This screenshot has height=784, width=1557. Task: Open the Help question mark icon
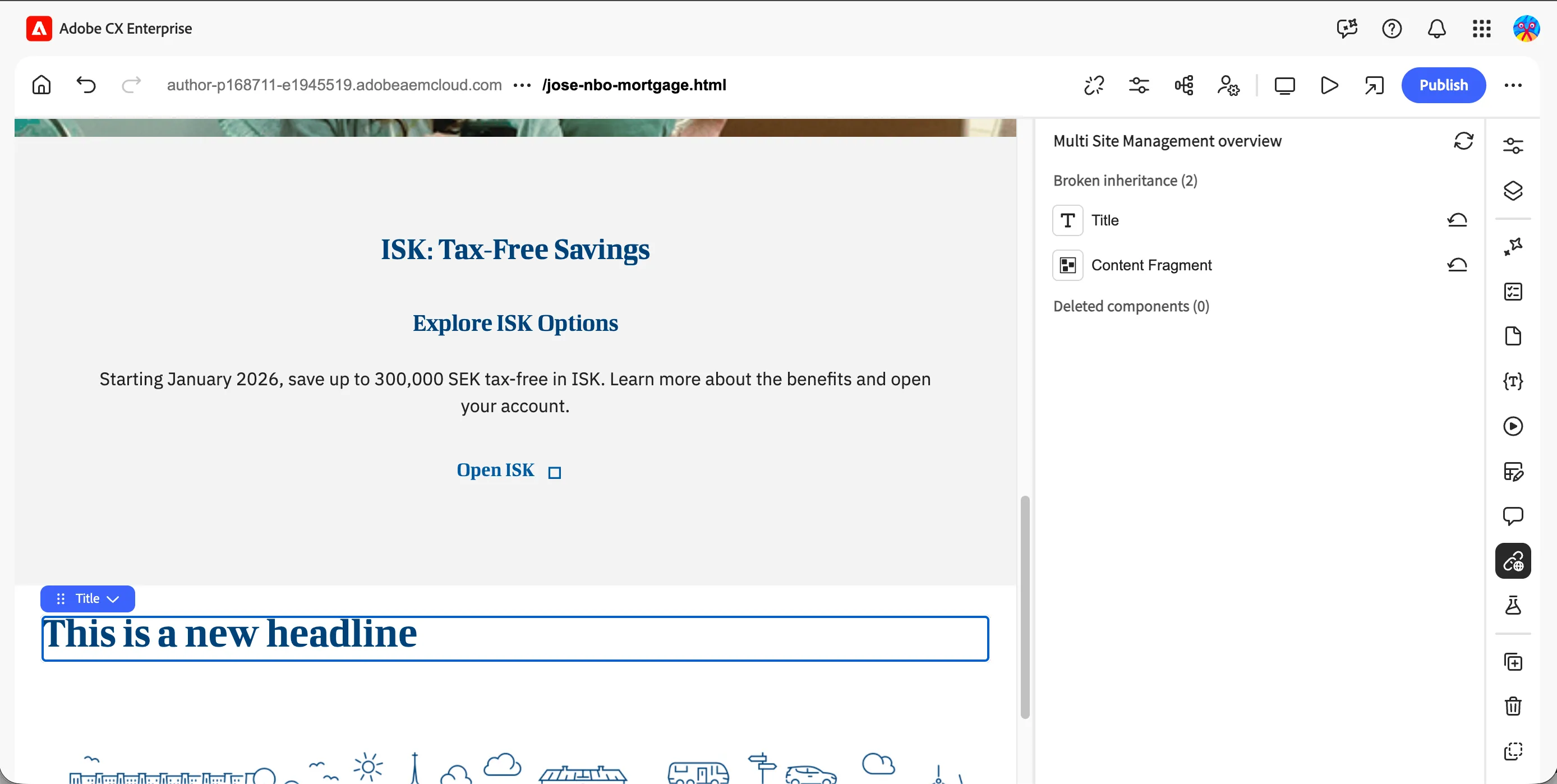[1392, 29]
